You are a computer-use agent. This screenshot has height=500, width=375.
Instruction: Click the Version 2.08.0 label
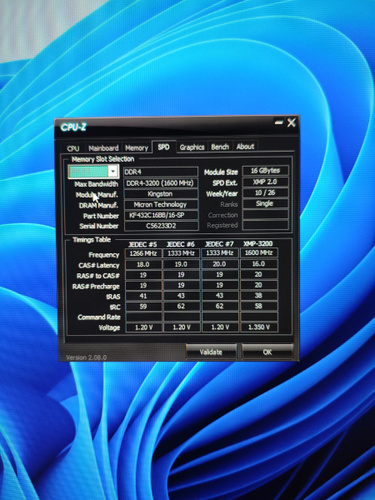[87, 357]
